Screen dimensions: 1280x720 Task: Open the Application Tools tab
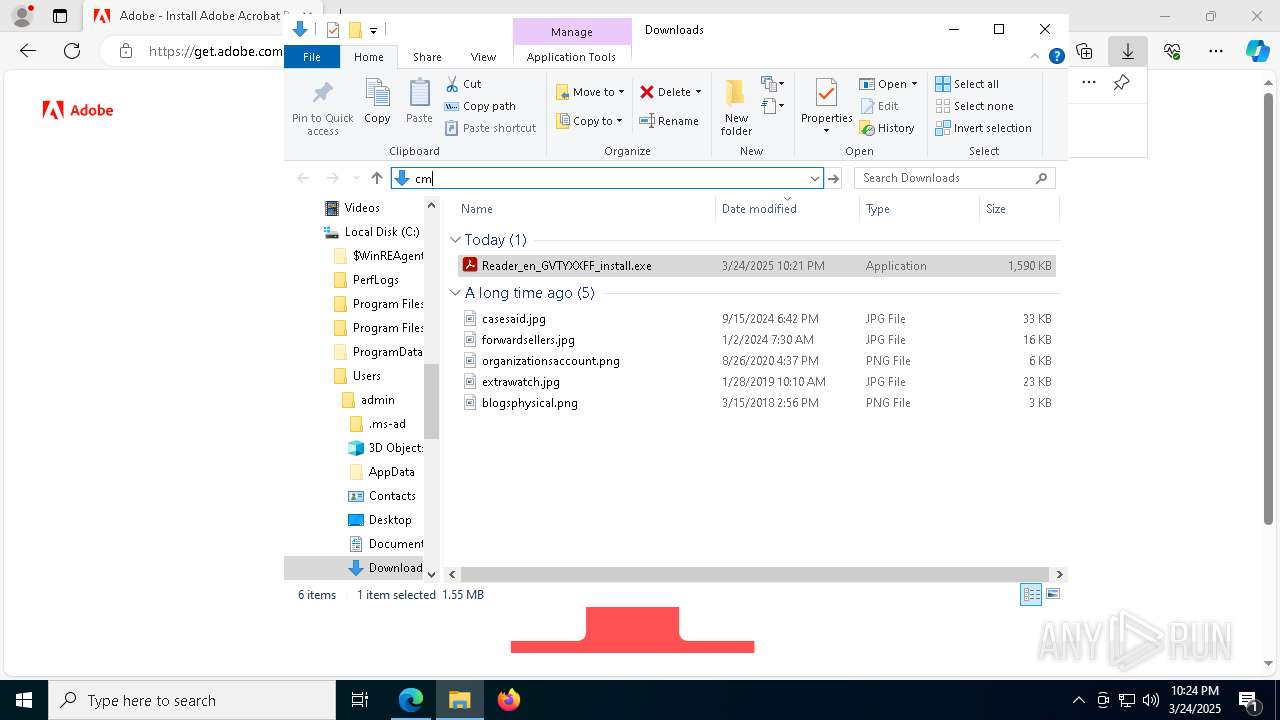click(x=571, y=57)
